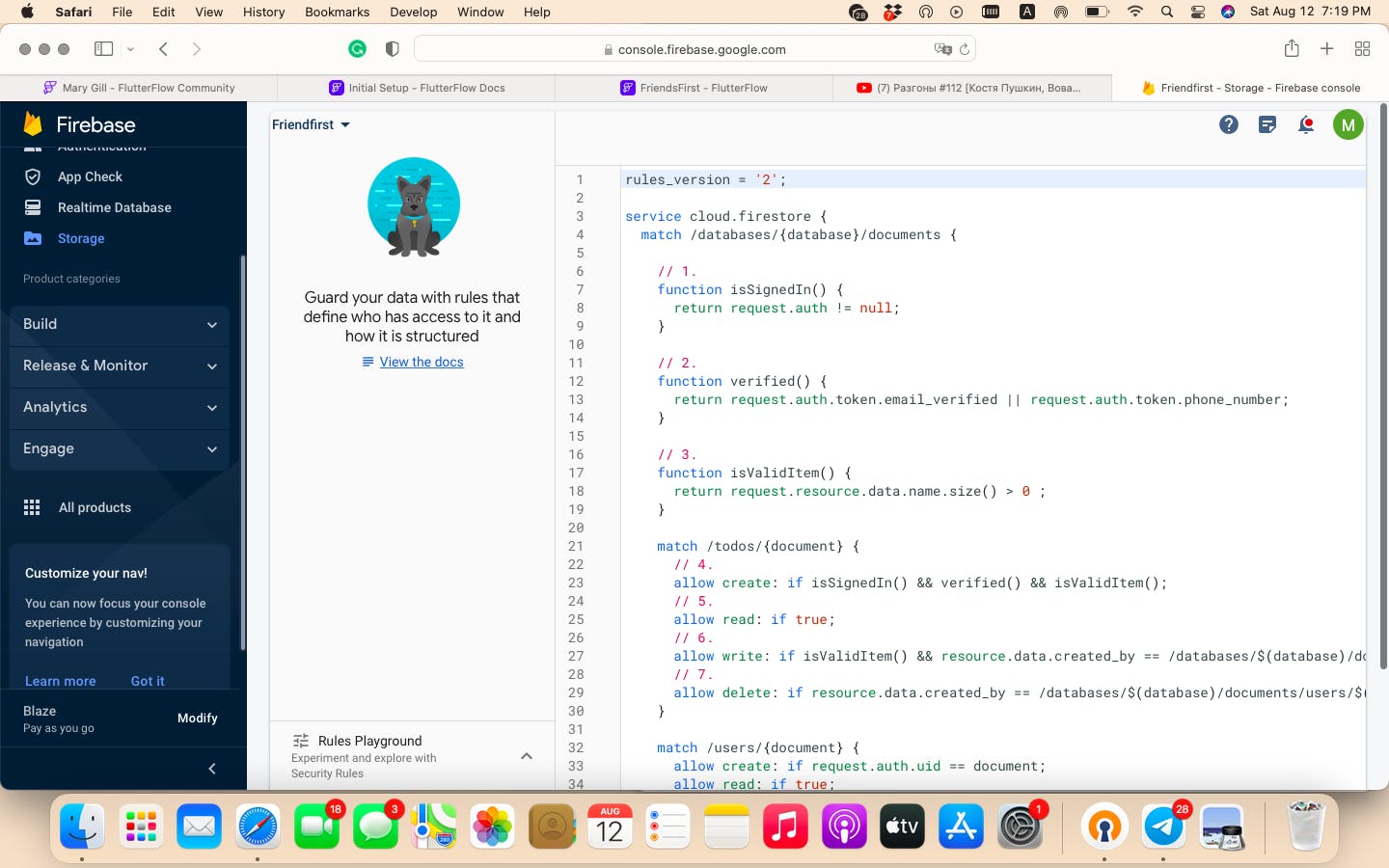
Task: Open the account avatar M
Action: point(1348,124)
